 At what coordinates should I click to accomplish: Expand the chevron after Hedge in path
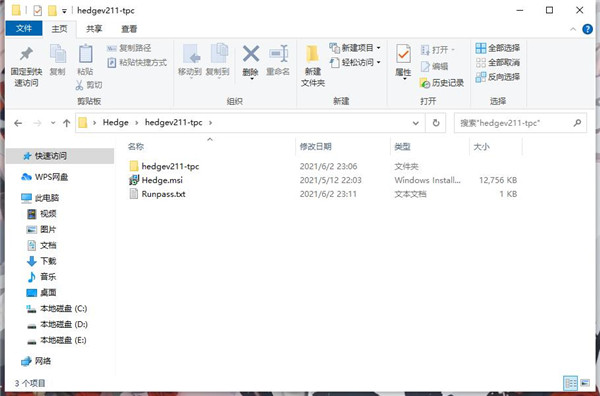(x=137, y=123)
